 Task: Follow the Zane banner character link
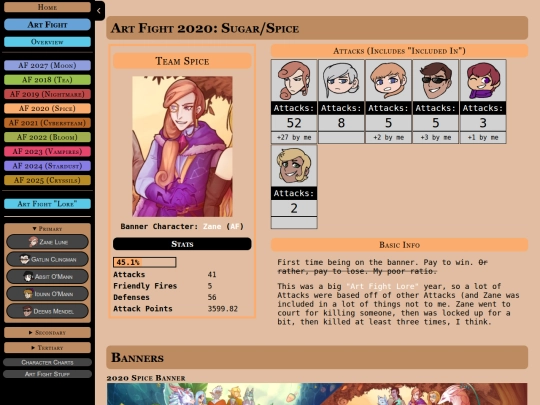[212, 226]
